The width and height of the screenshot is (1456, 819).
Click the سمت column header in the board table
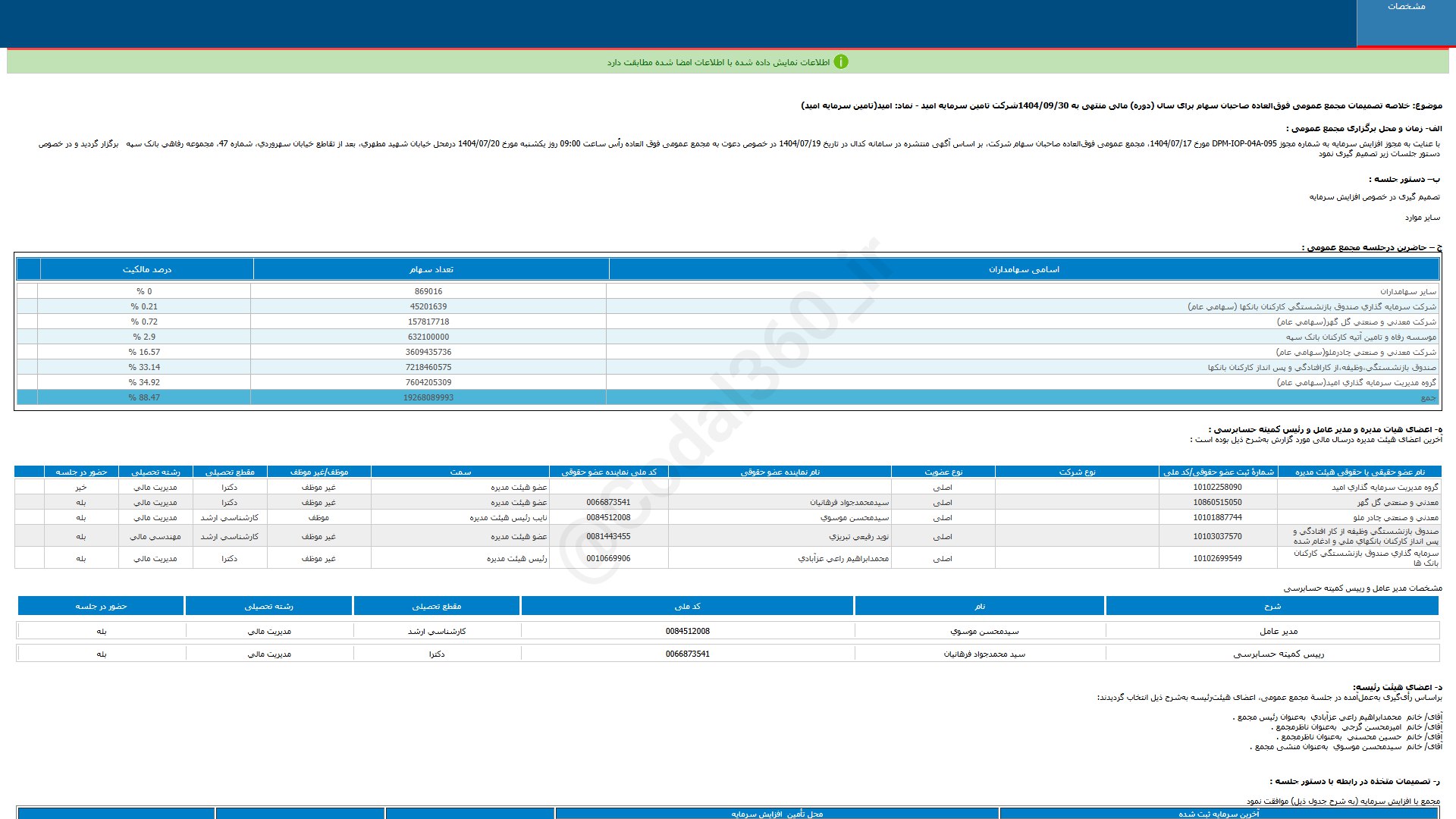click(x=460, y=472)
